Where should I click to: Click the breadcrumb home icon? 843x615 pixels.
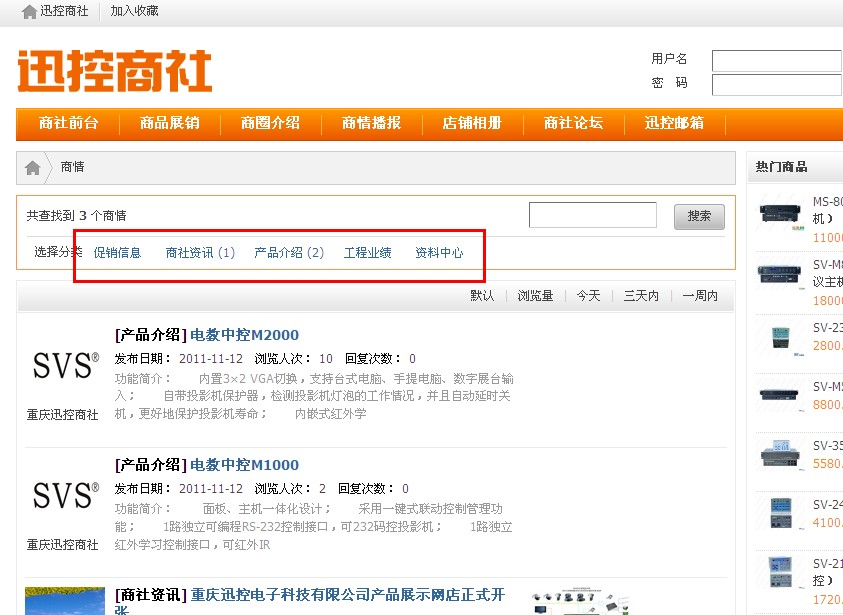tap(33, 168)
